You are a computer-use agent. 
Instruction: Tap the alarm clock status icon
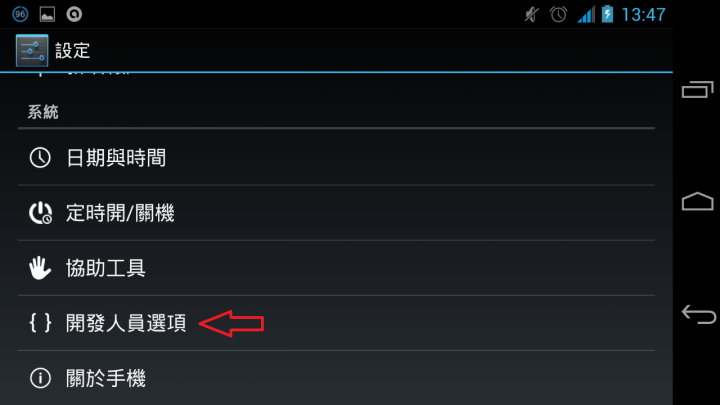[558, 14]
